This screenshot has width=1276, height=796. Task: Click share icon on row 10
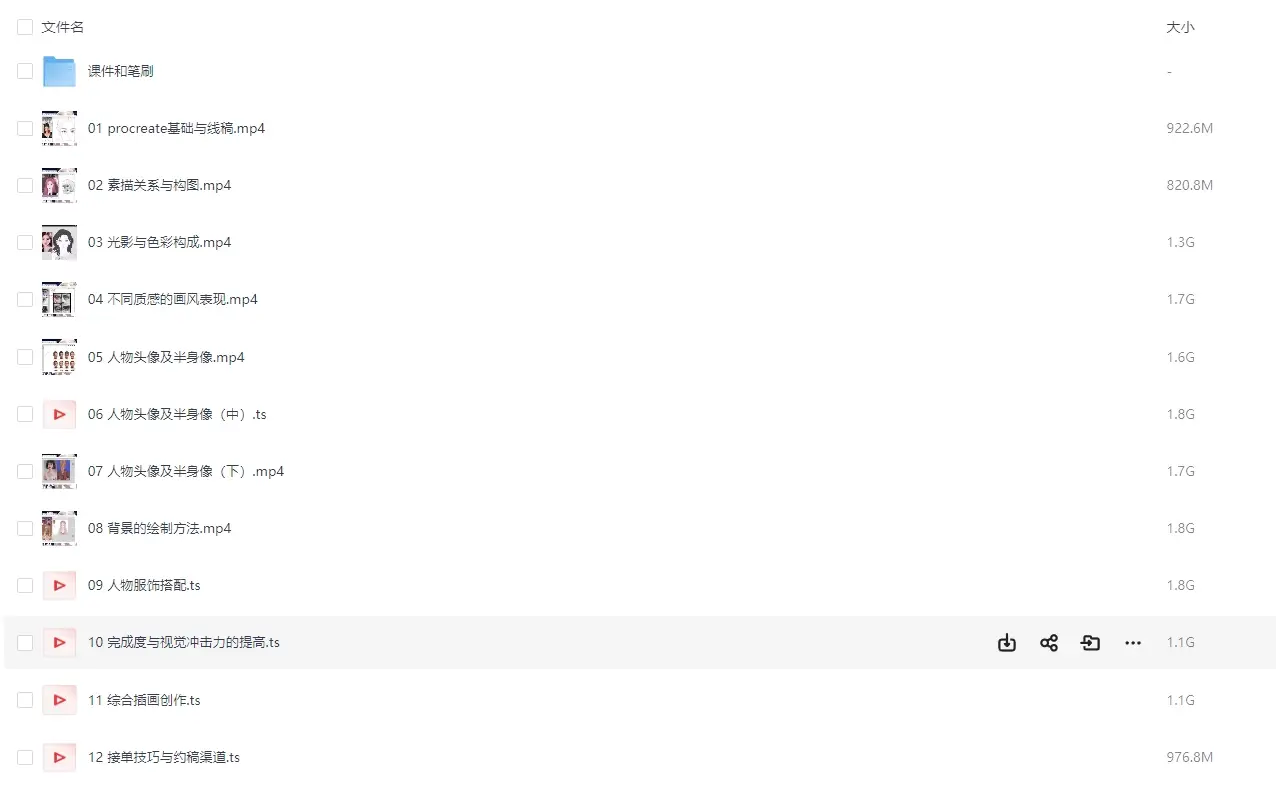click(x=1049, y=643)
